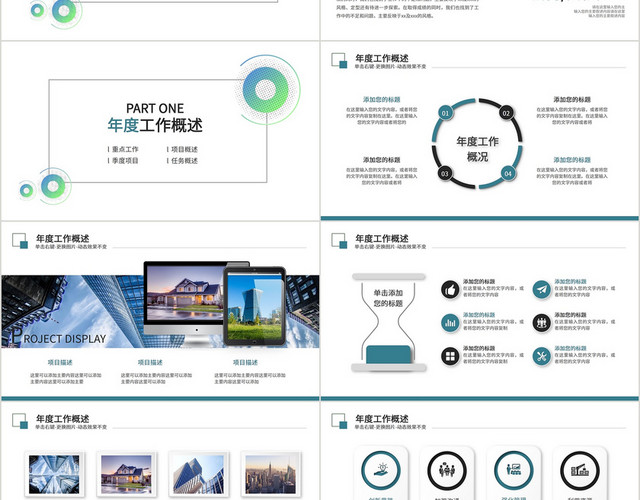
Task: Click the four-square grid icon
Action: 450,356
